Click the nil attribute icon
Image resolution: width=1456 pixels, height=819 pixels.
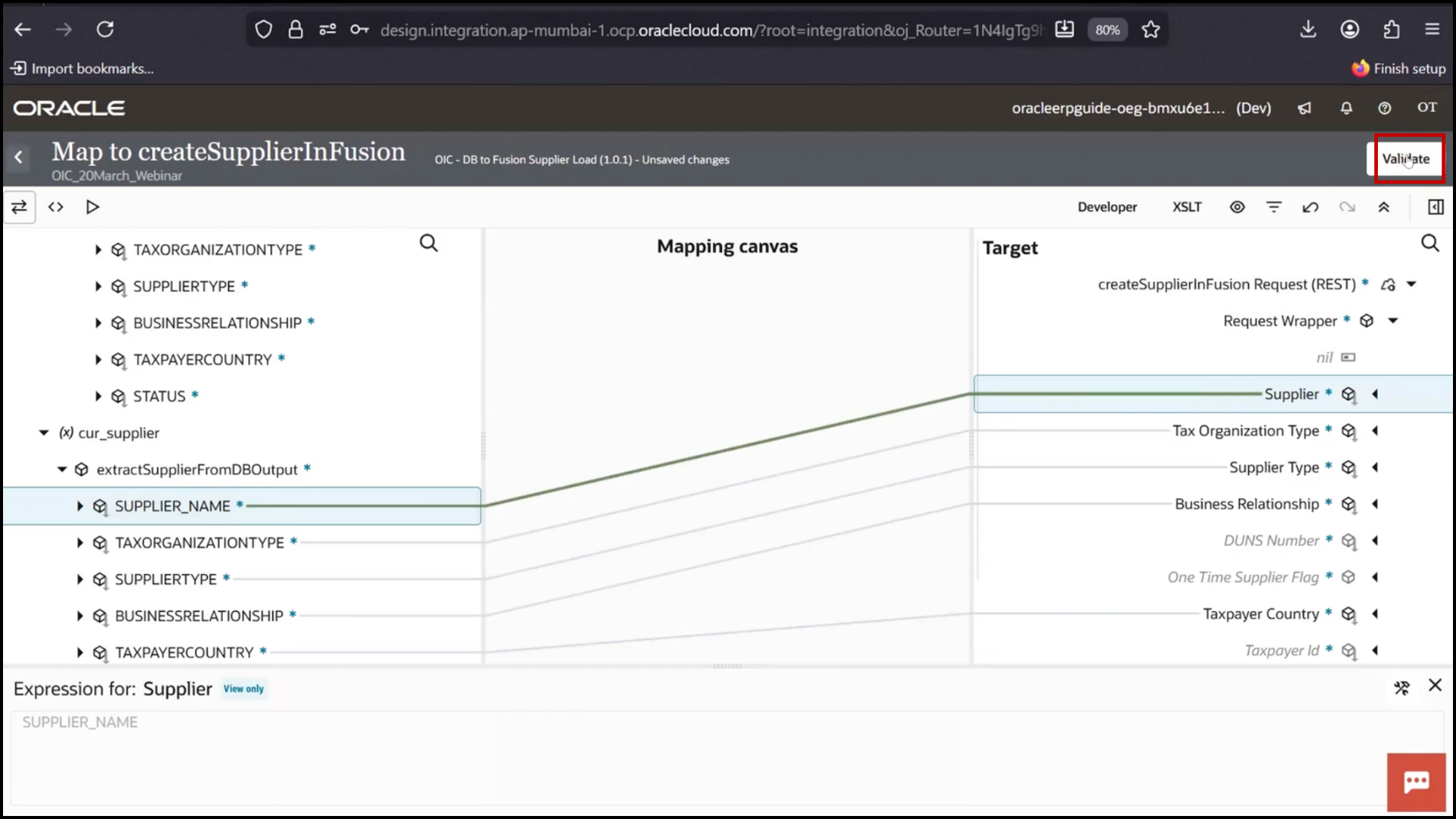coord(1348,357)
